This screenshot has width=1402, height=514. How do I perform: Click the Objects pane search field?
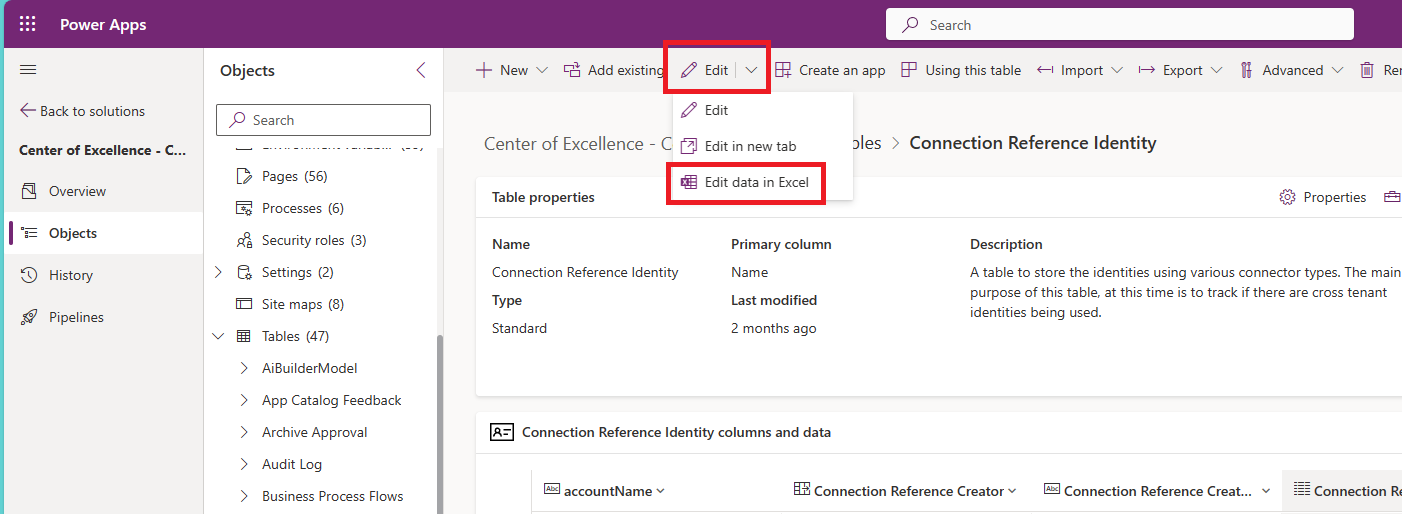coord(323,120)
